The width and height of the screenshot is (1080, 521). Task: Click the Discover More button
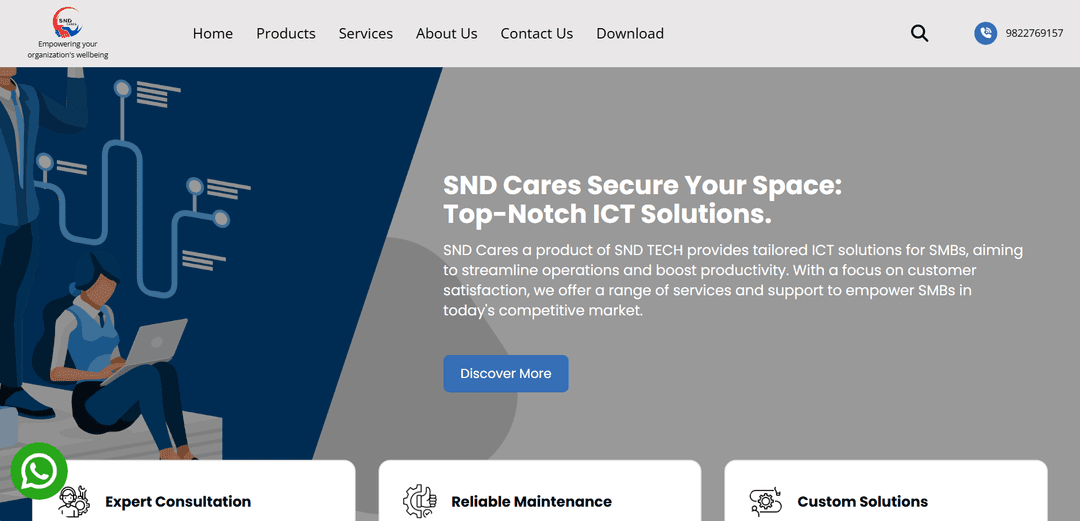point(506,374)
